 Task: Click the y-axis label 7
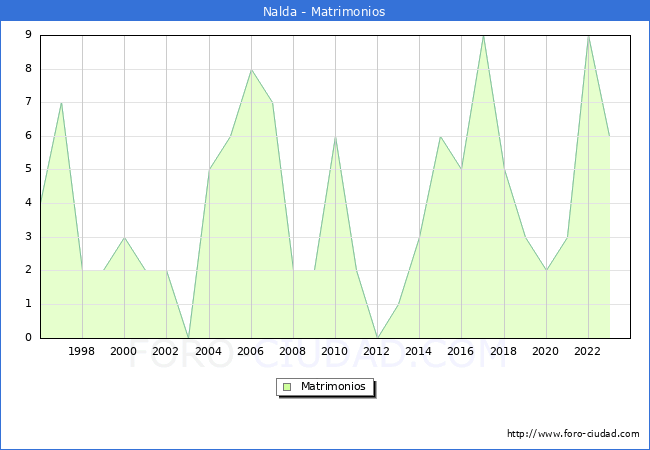pyautogui.click(x=28, y=102)
